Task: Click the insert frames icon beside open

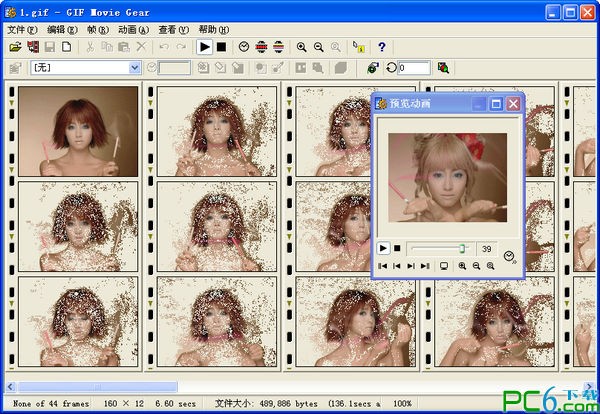Action: click(33, 47)
